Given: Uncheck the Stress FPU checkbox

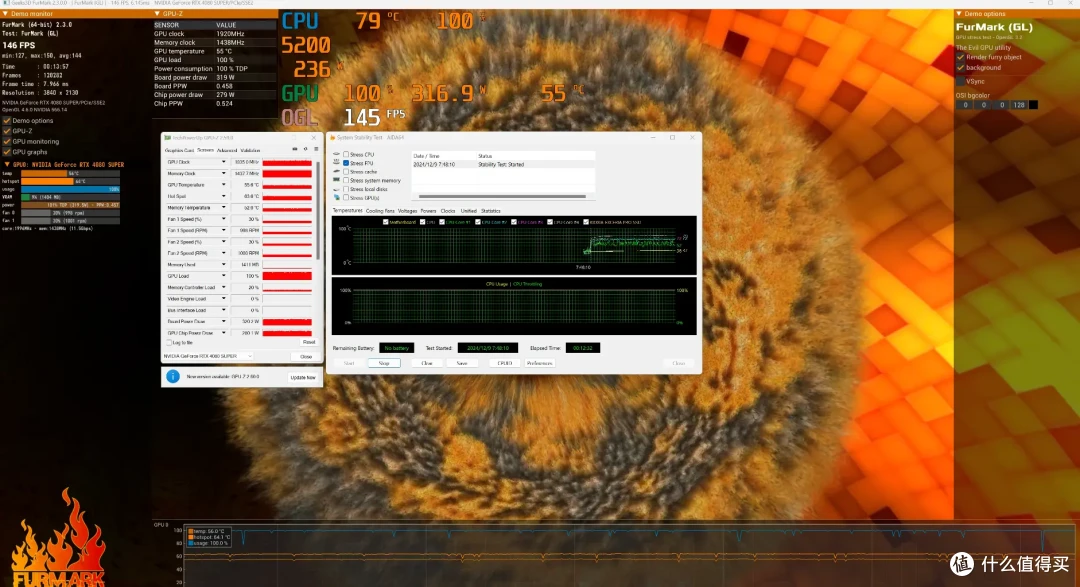Looking at the screenshot, I should tap(346, 163).
